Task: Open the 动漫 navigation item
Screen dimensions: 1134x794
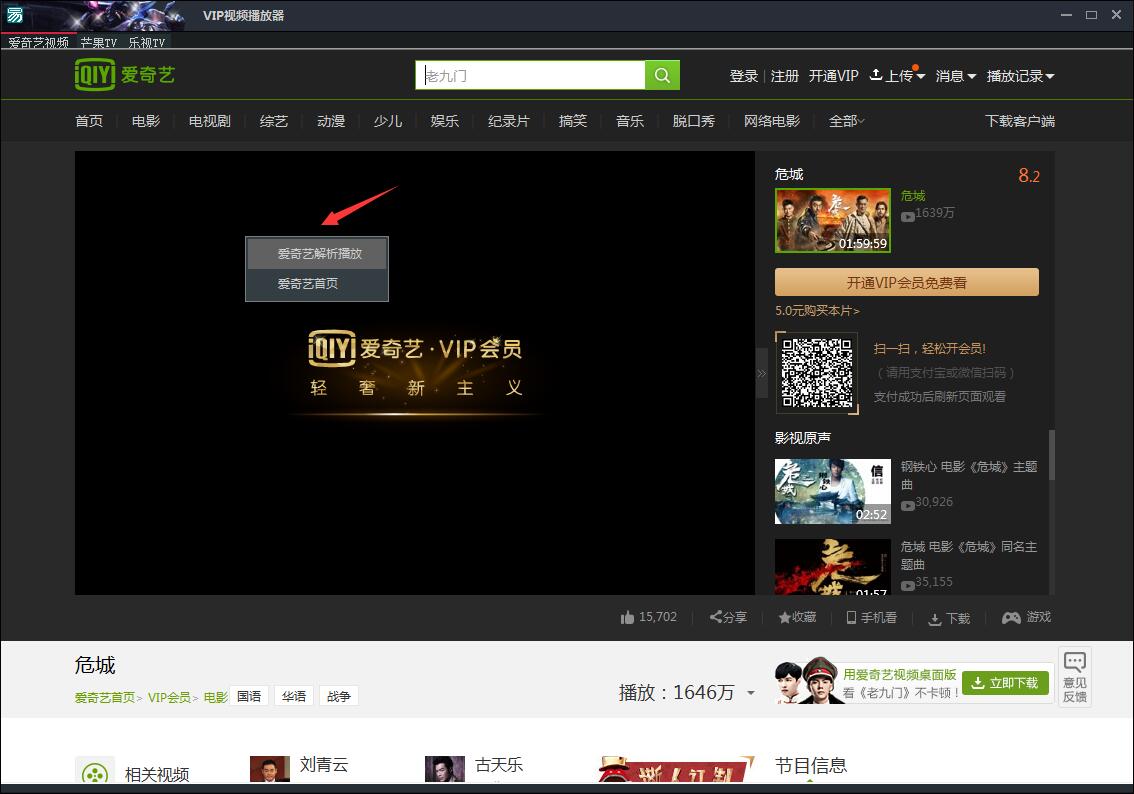Action: point(331,121)
